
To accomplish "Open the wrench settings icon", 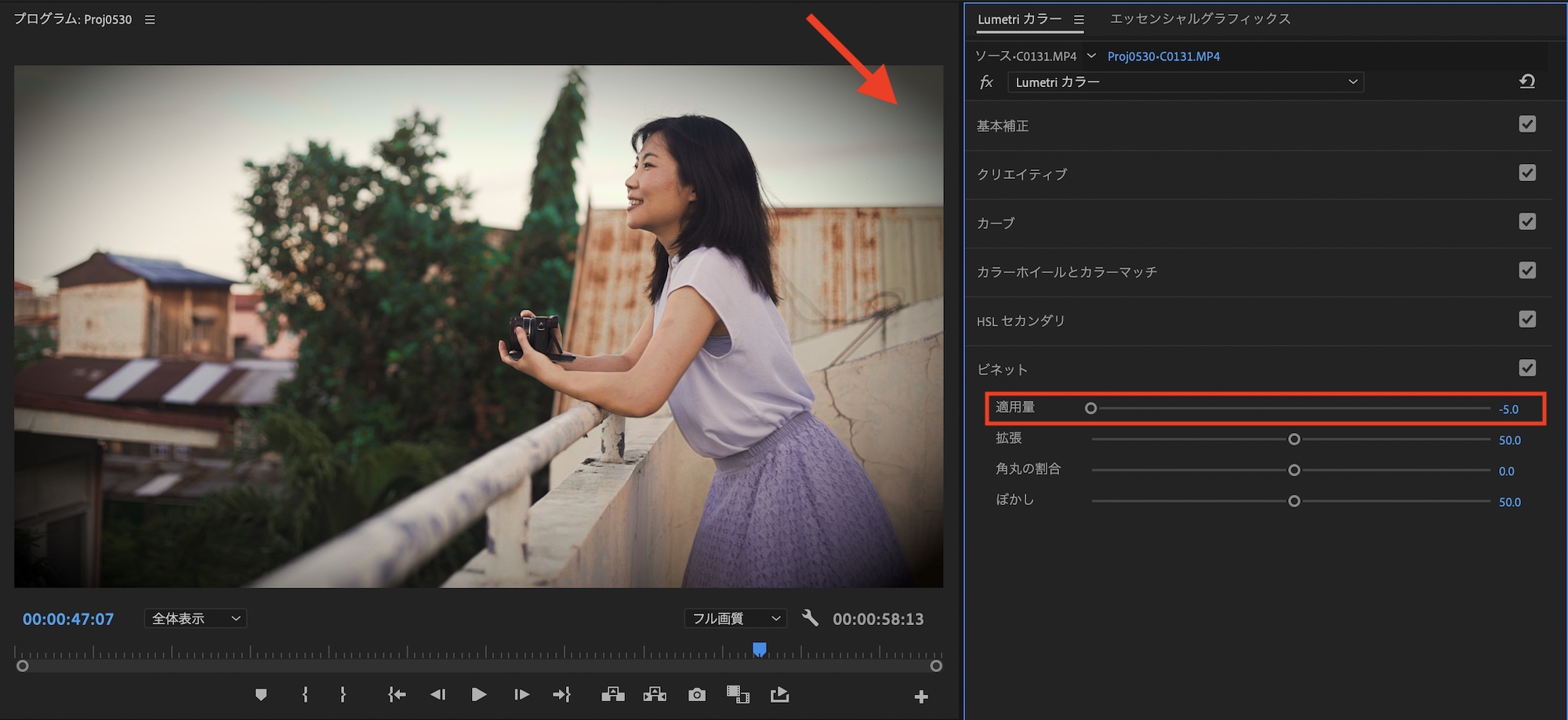I will (x=810, y=618).
